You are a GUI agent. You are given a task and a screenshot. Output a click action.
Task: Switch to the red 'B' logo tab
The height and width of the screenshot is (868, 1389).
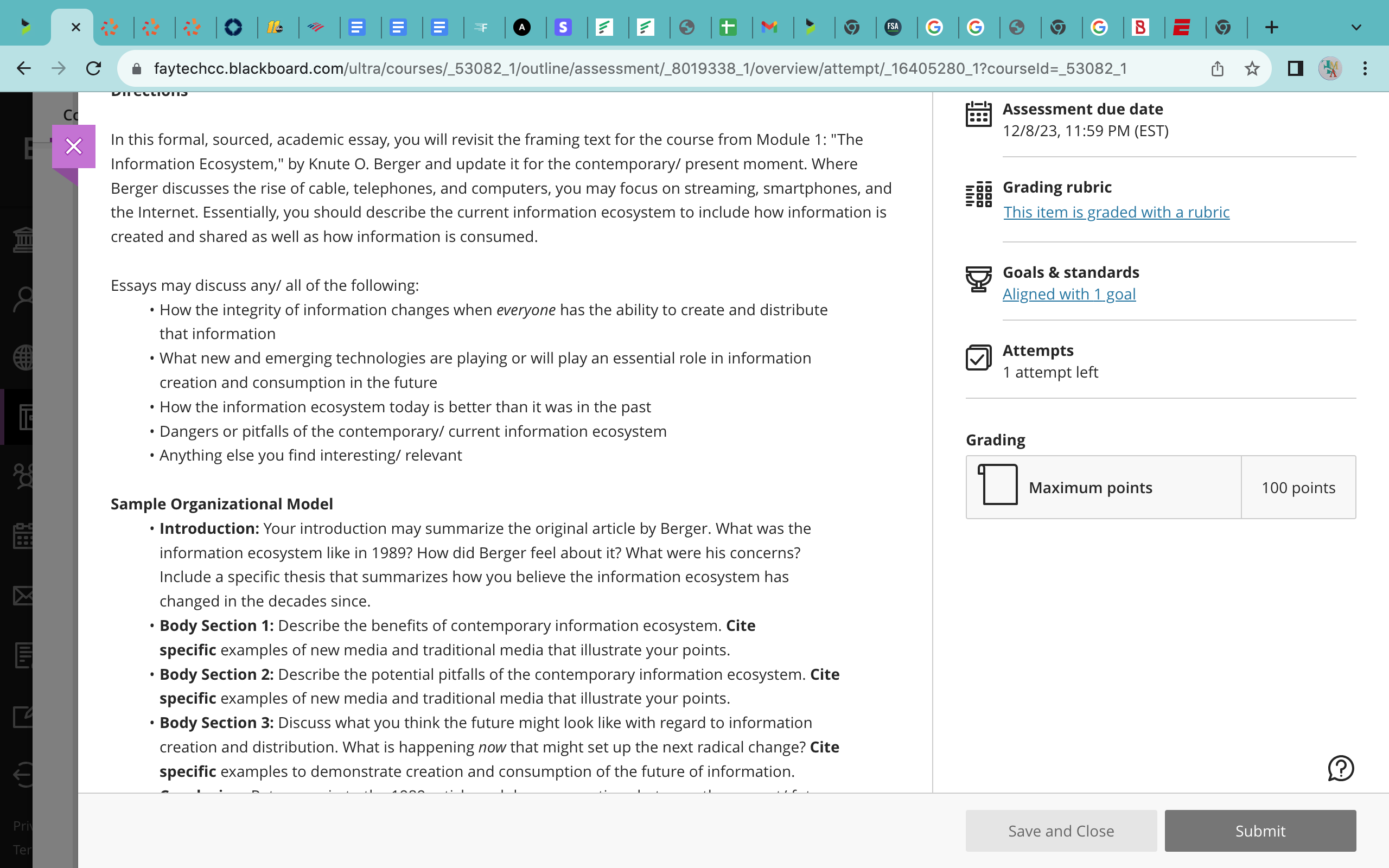pos(1140,27)
